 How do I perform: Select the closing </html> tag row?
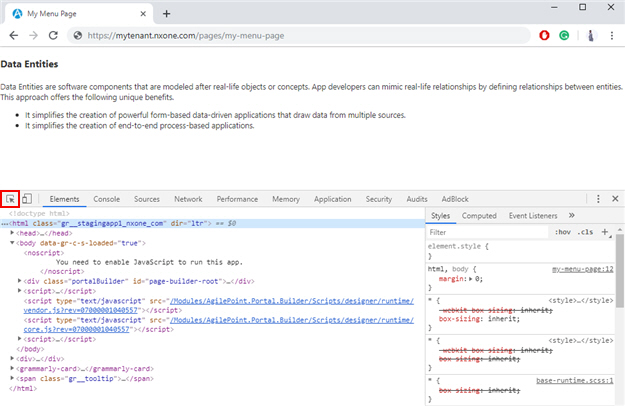[x=23, y=388]
